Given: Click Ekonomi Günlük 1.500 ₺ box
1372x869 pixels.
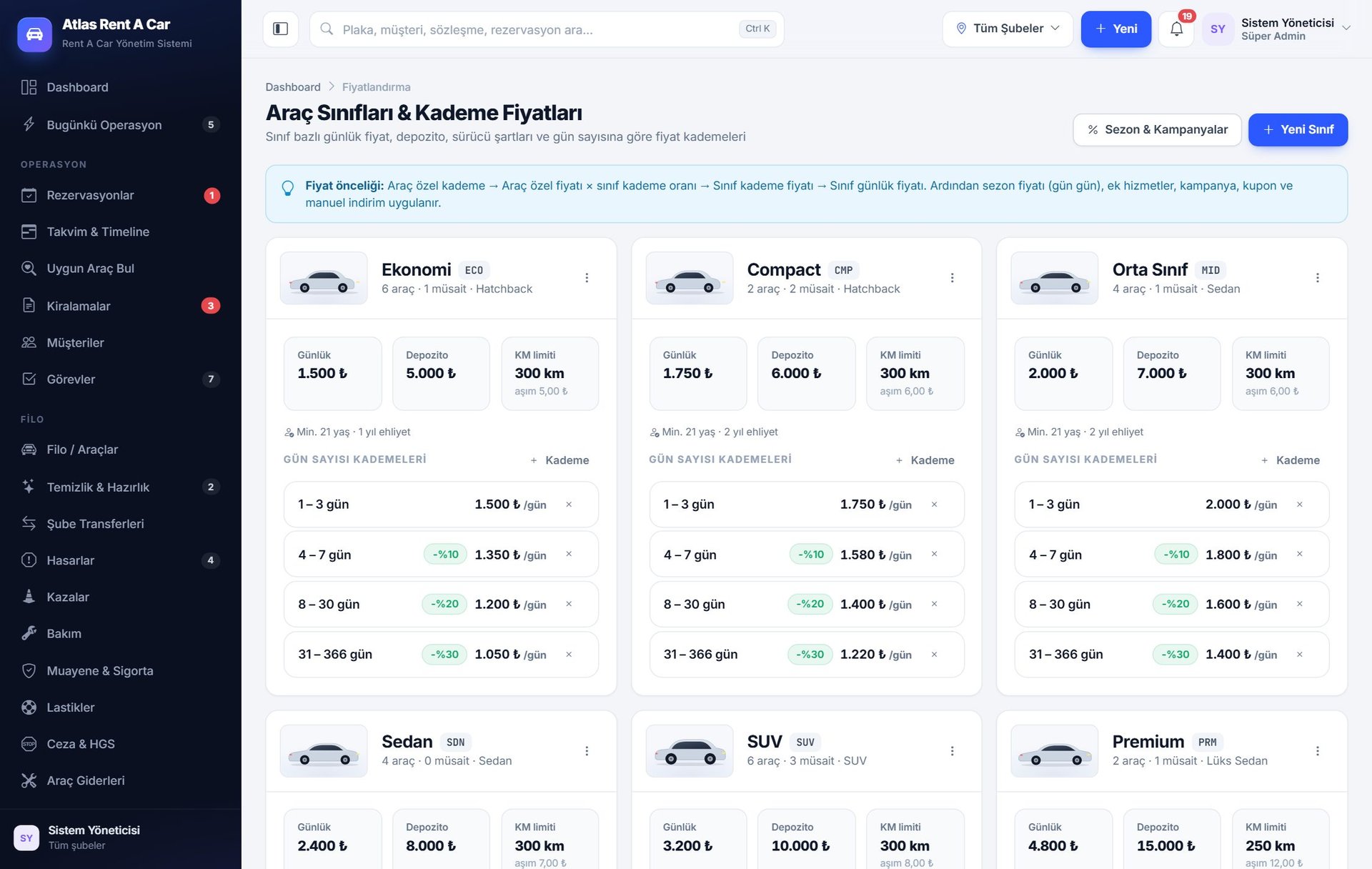Looking at the screenshot, I should point(332,373).
